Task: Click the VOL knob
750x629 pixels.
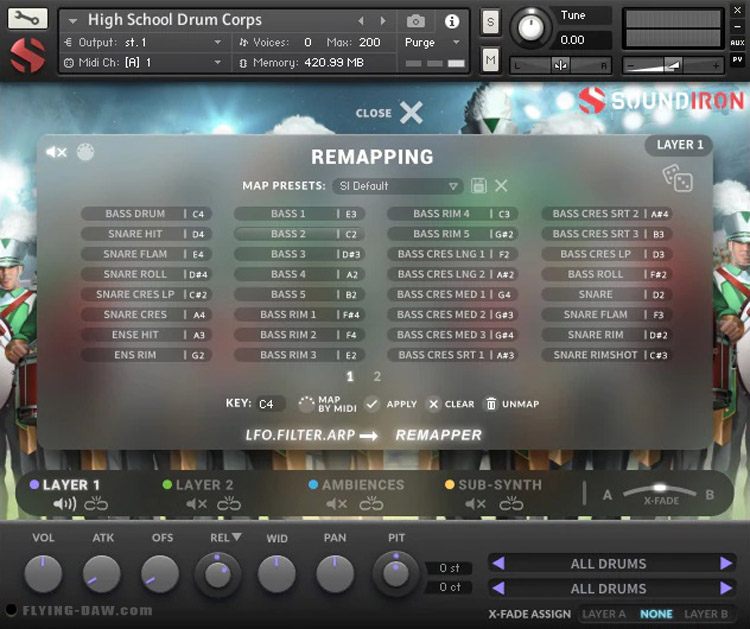Action: click(x=43, y=574)
